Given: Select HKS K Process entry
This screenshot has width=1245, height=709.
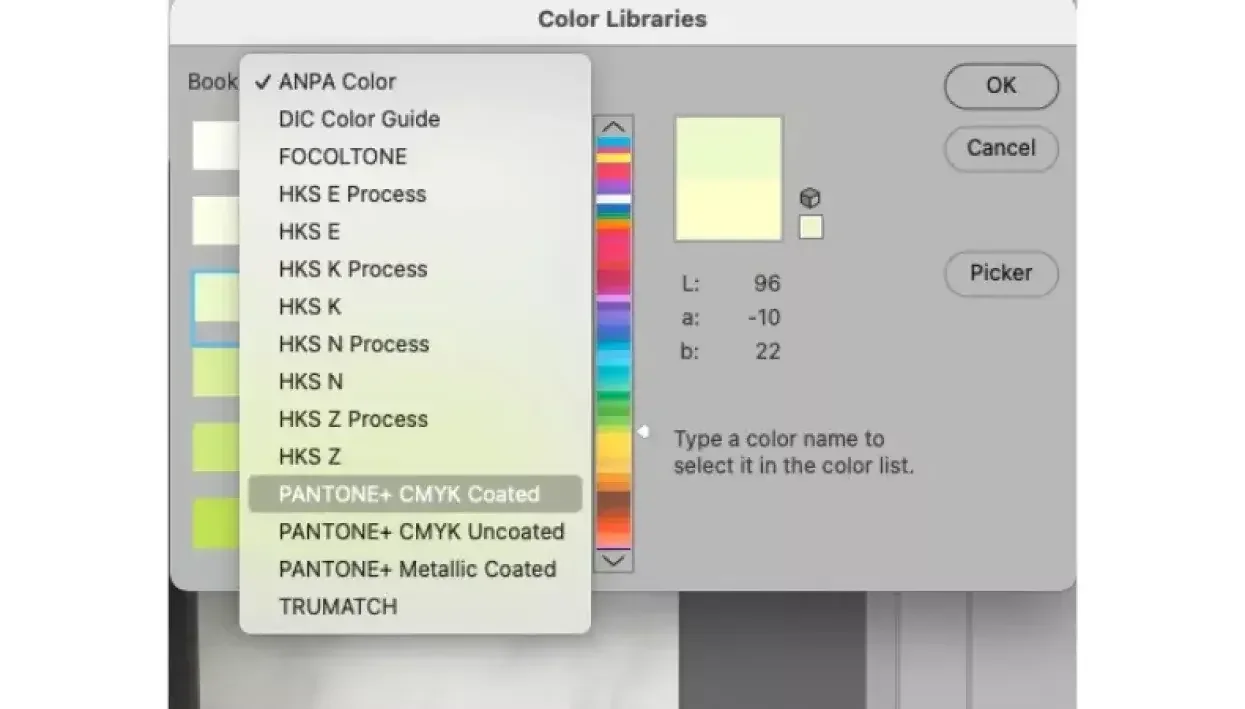Looking at the screenshot, I should pos(353,269).
